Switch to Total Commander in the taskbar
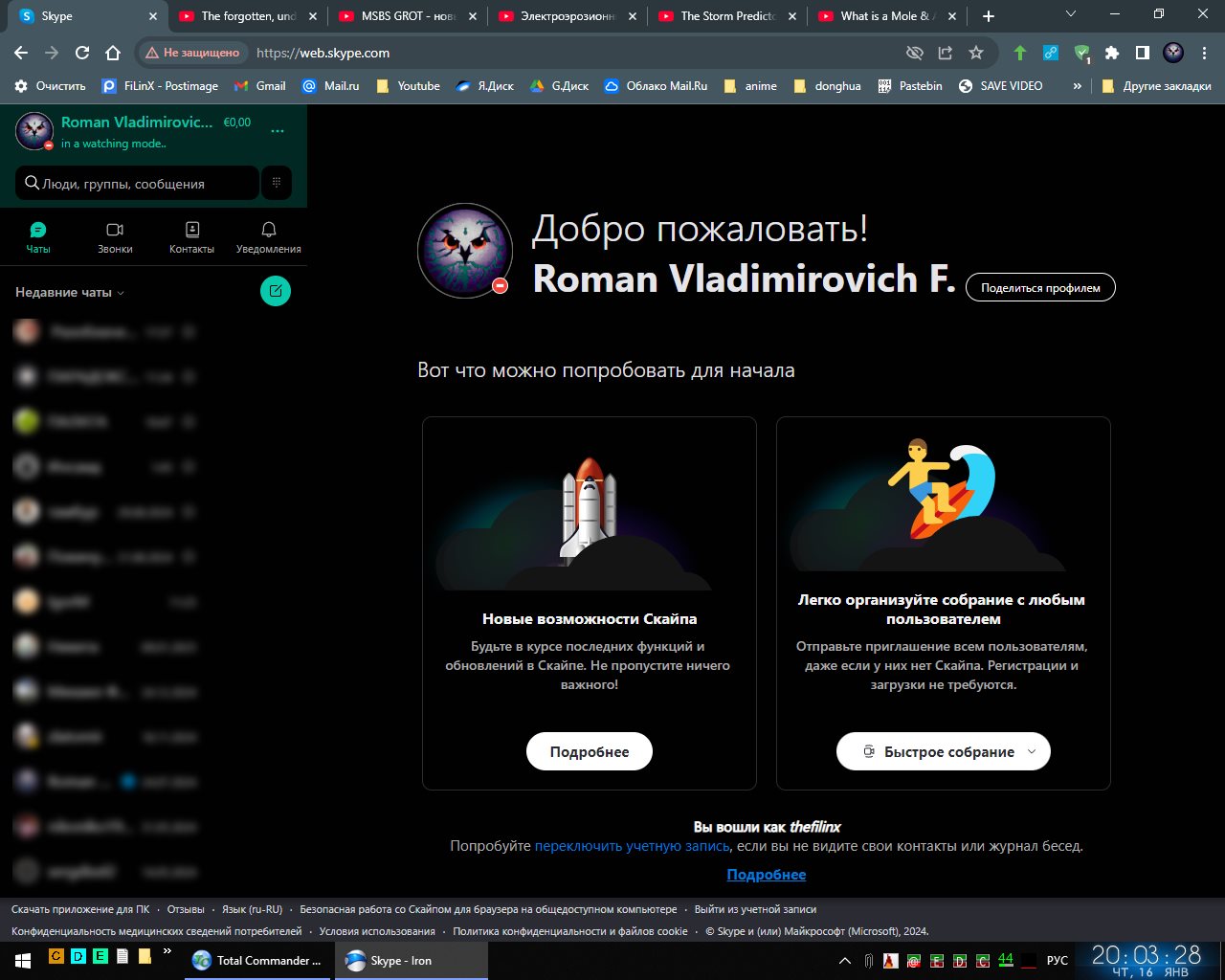Image resolution: width=1225 pixels, height=980 pixels. 257,960
